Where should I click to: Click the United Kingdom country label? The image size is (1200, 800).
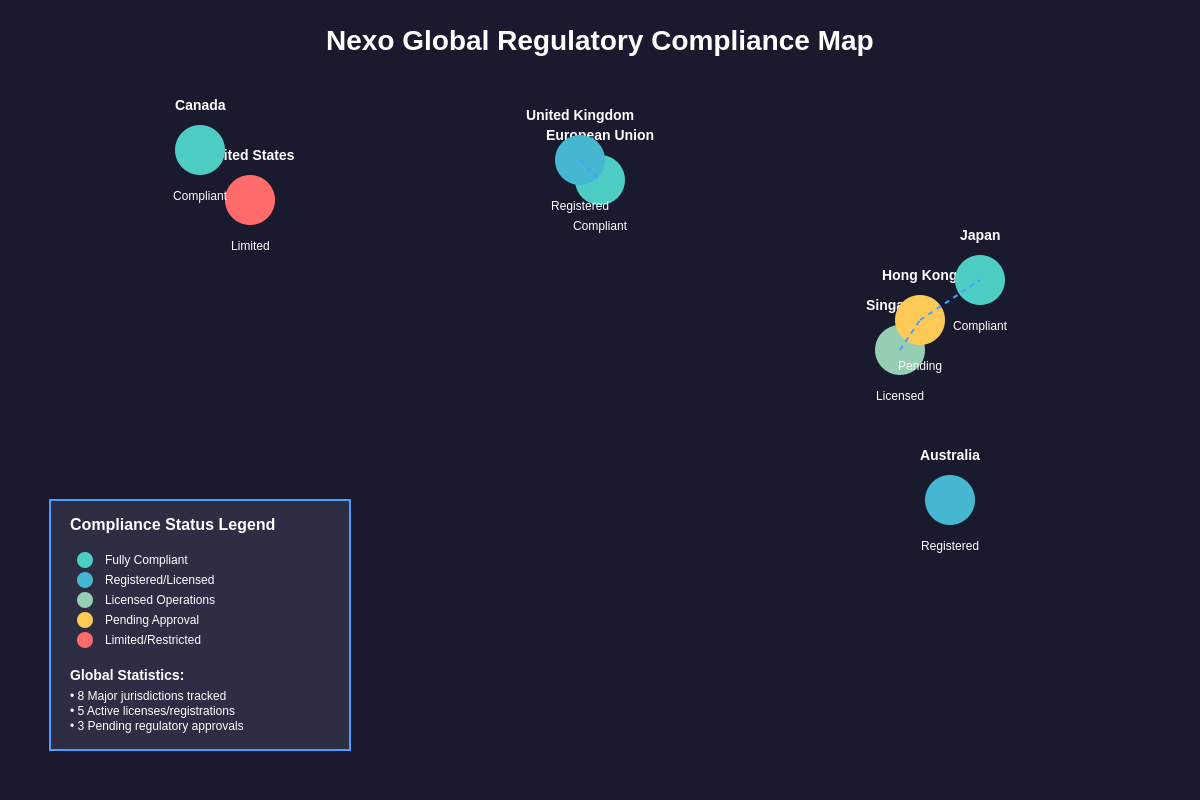pyautogui.click(x=580, y=115)
